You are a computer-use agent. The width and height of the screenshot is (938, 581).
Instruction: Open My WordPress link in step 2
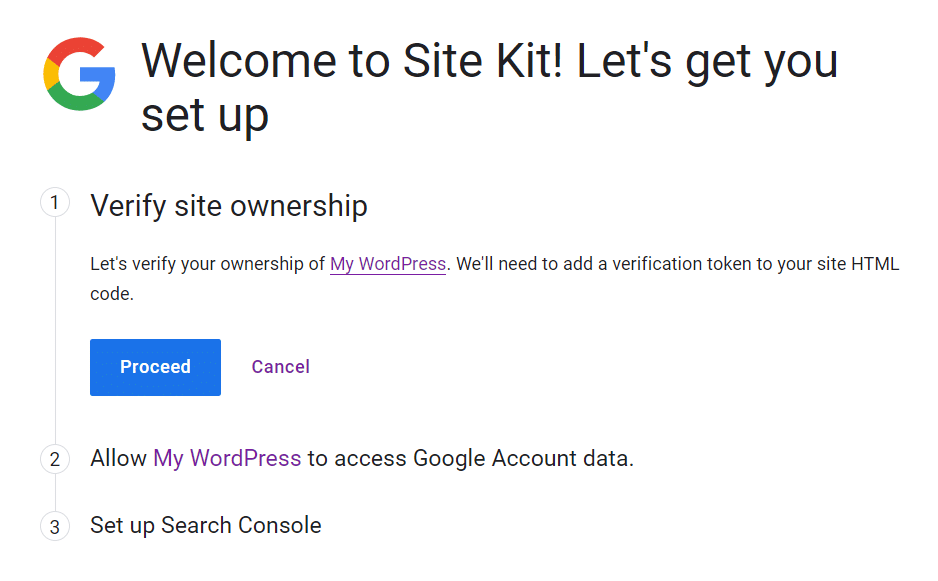pyautogui.click(x=227, y=458)
